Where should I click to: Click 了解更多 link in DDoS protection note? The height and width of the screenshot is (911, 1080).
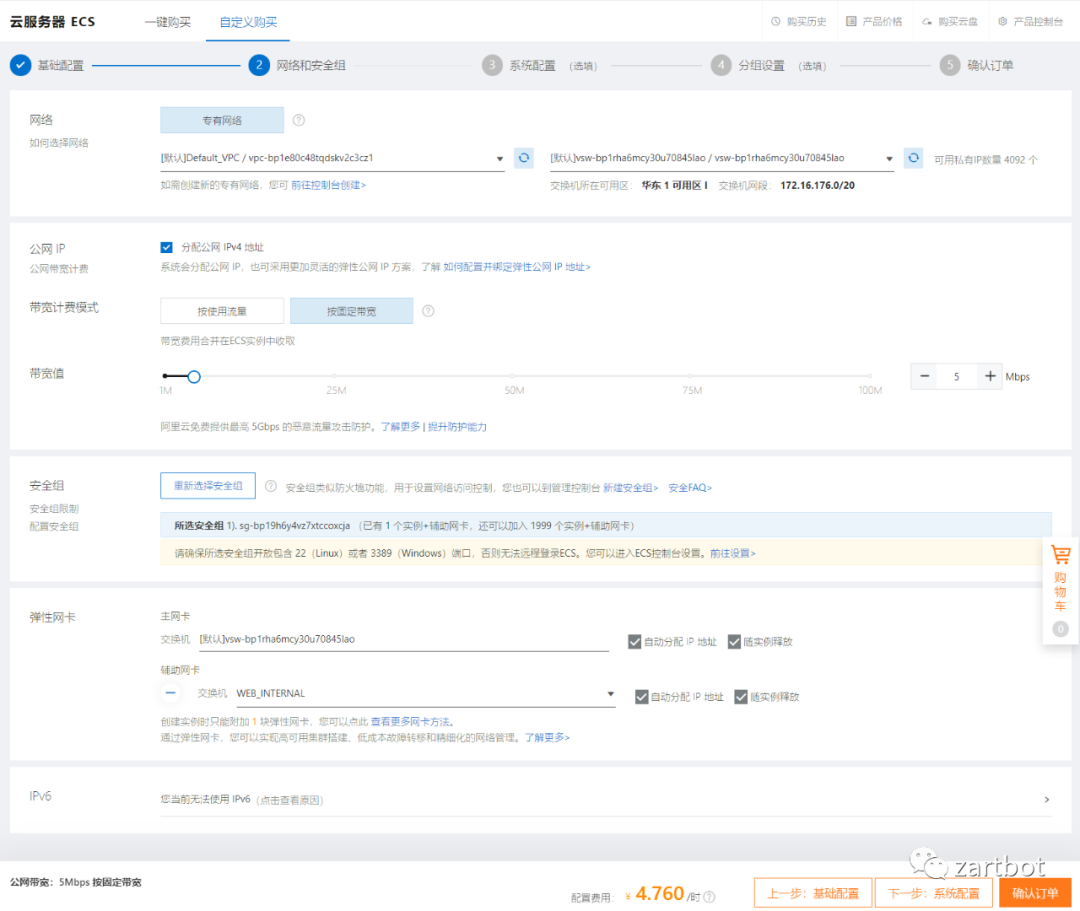tap(400, 427)
